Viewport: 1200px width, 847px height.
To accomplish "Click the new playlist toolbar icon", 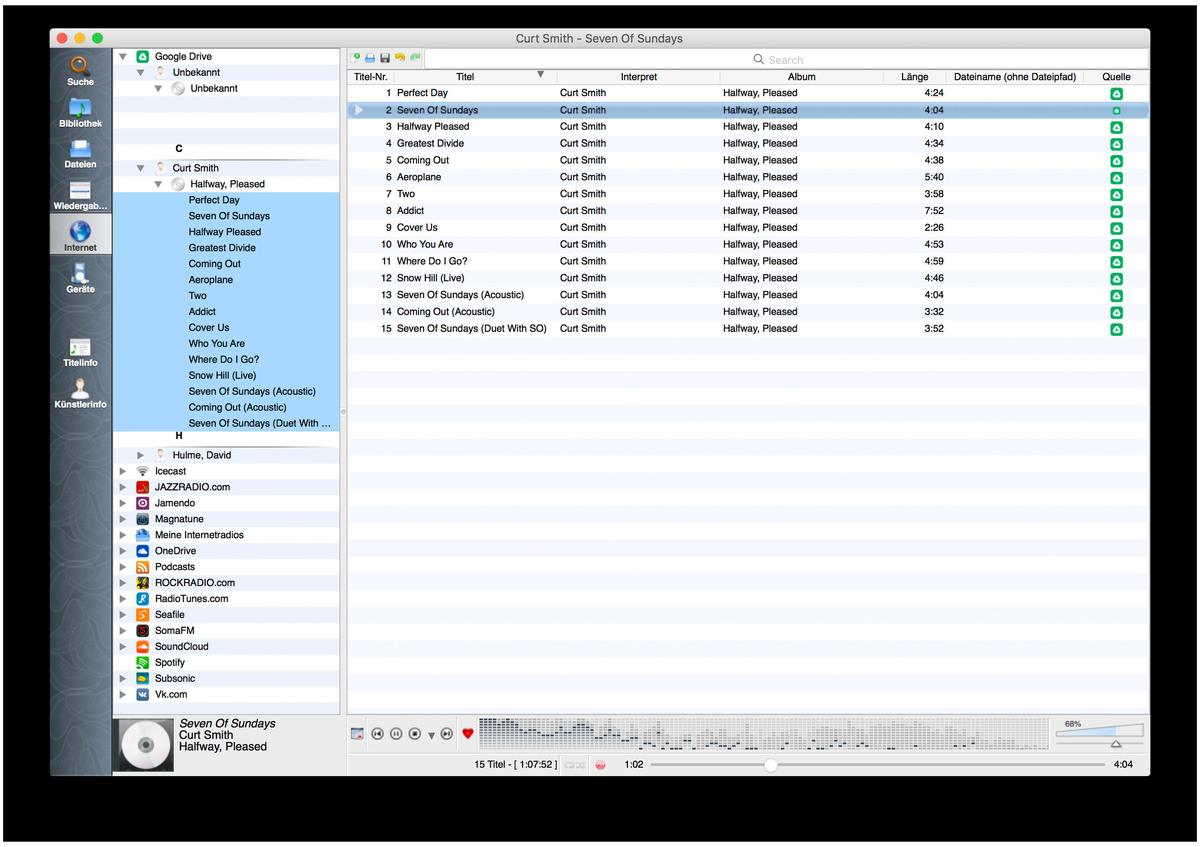I will pos(356,59).
